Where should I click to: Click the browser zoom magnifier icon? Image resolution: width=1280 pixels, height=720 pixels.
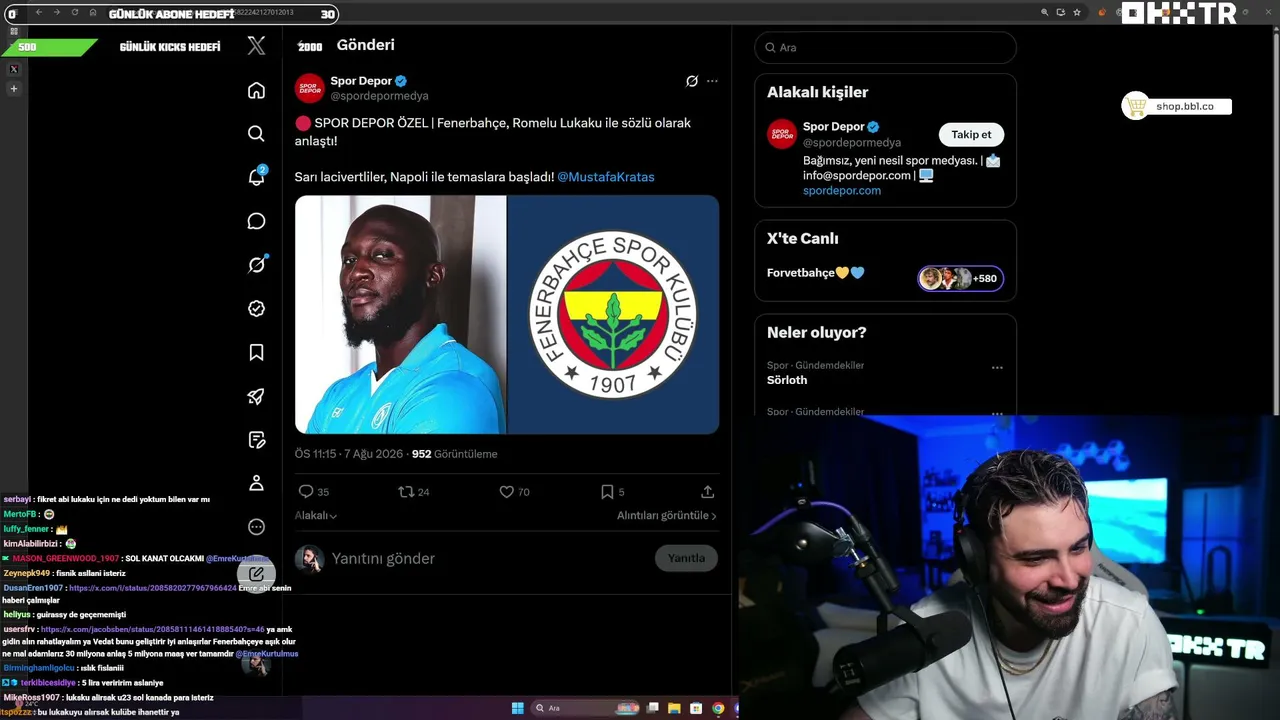(1045, 12)
